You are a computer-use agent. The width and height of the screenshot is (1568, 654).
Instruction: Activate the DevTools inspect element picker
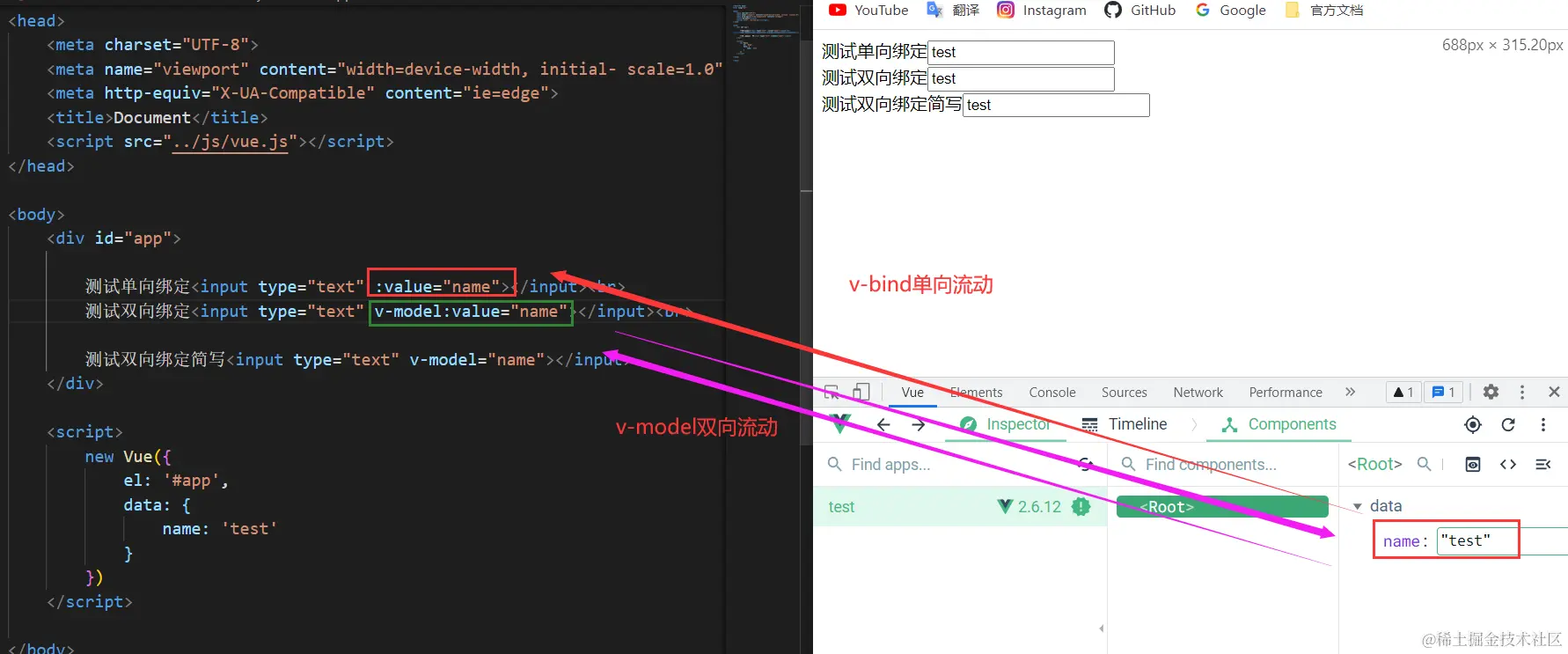[832, 393]
